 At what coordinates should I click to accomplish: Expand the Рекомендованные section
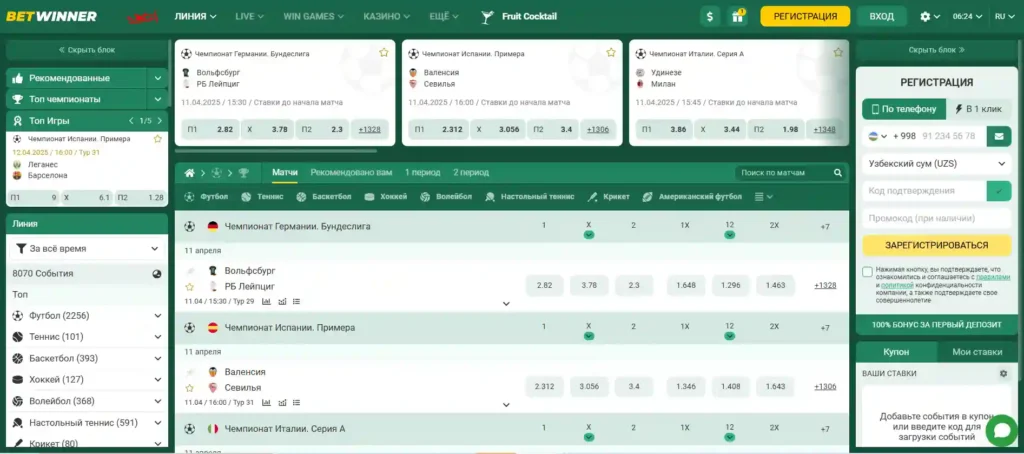(x=158, y=78)
